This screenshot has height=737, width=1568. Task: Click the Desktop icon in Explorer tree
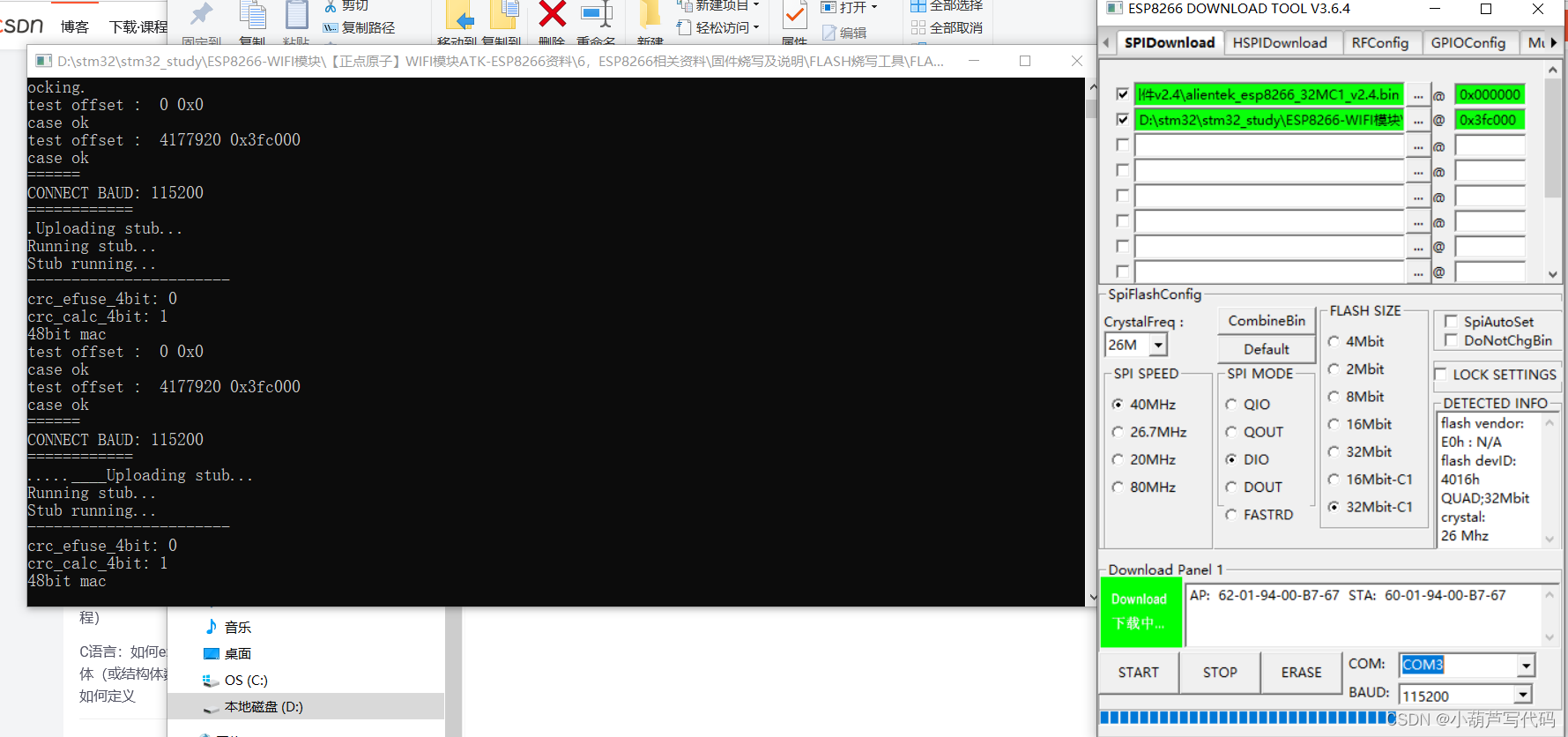click(x=212, y=653)
